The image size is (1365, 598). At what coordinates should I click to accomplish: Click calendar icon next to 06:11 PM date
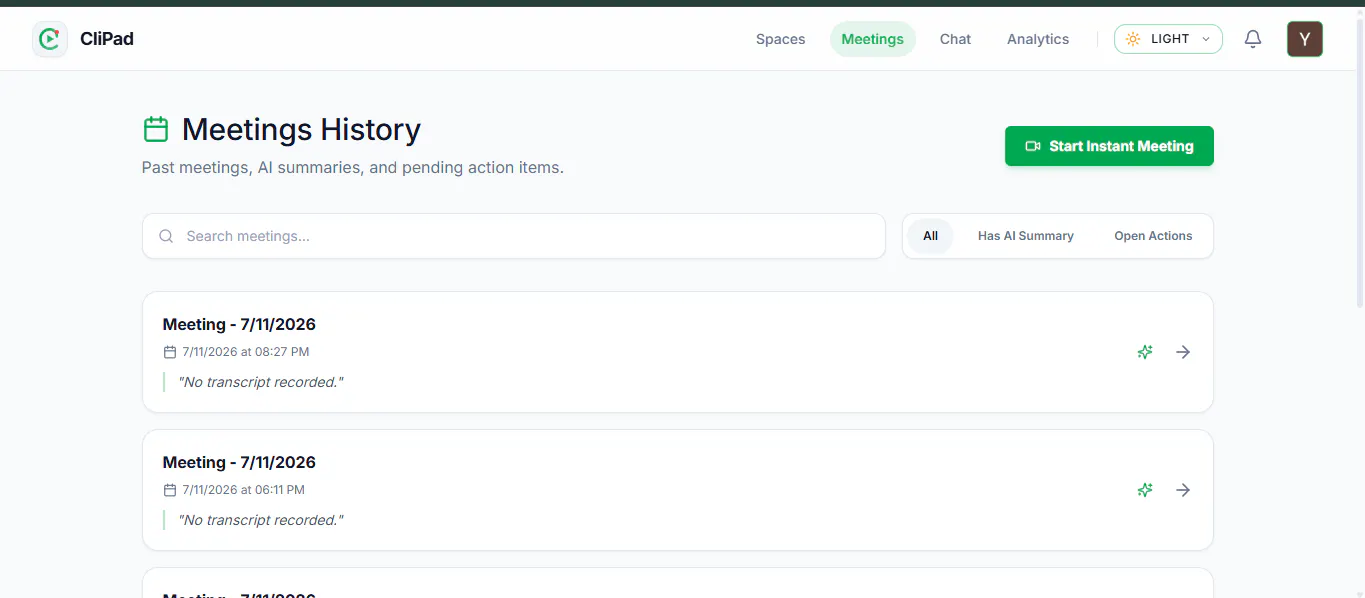click(169, 490)
